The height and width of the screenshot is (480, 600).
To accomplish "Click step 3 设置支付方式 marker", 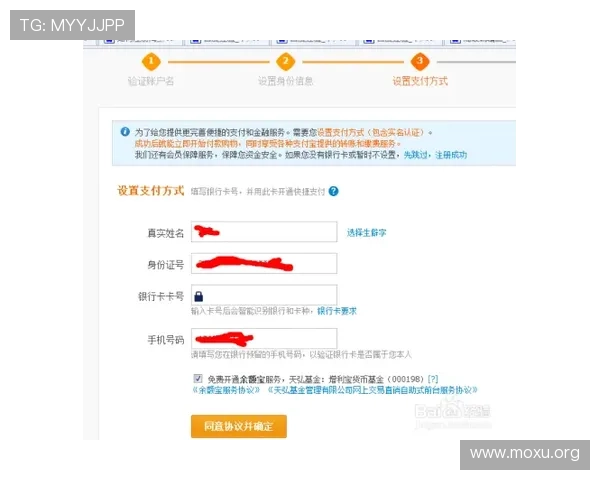I will click(x=420, y=61).
